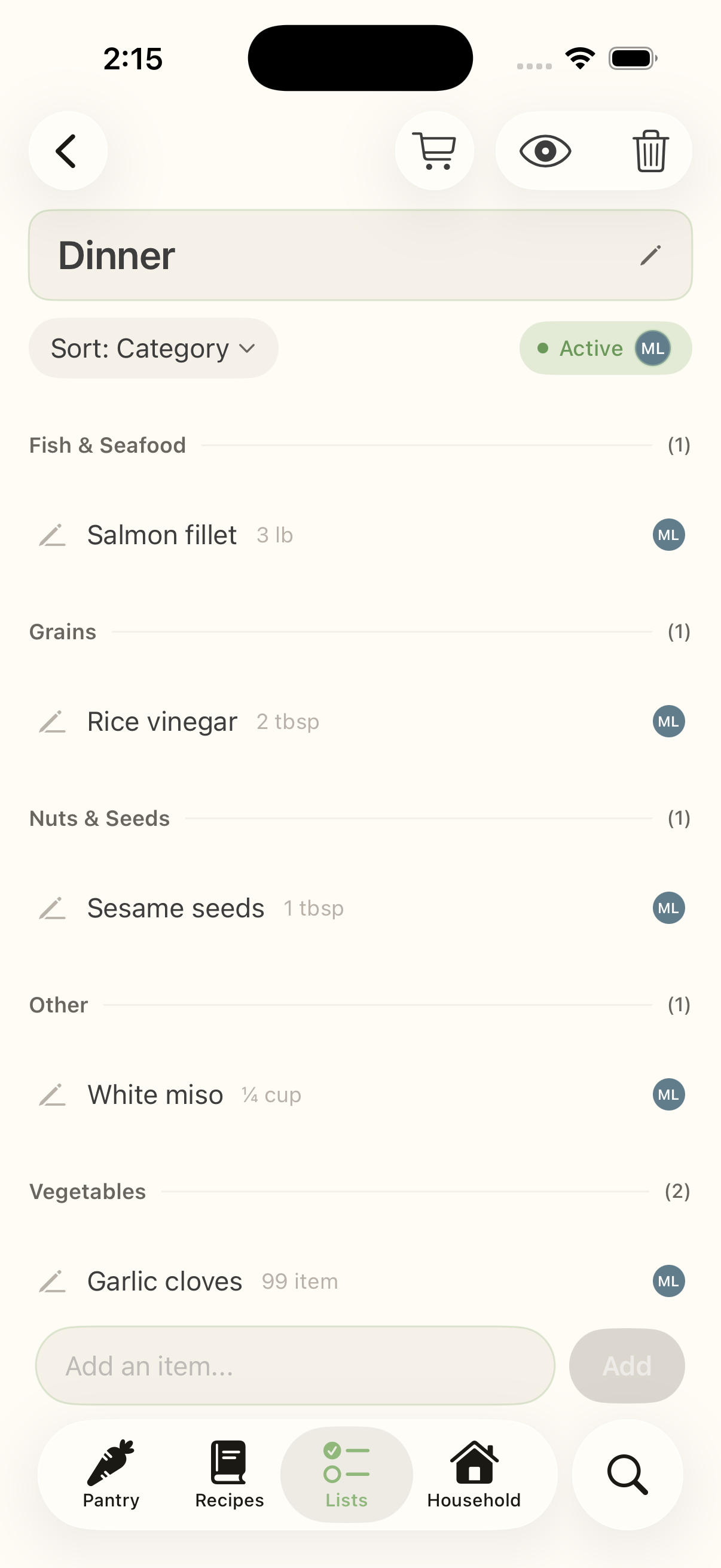Viewport: 721px width, 1568px height.
Task: Open search with magnifier button
Action: [627, 1474]
